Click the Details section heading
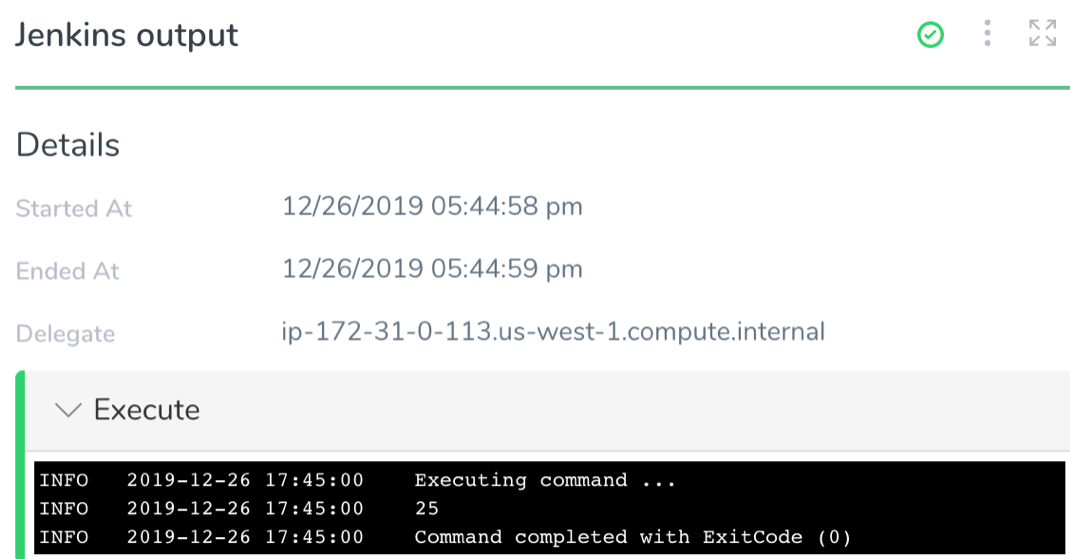Image resolution: width=1070 pixels, height=559 pixels. (x=68, y=145)
